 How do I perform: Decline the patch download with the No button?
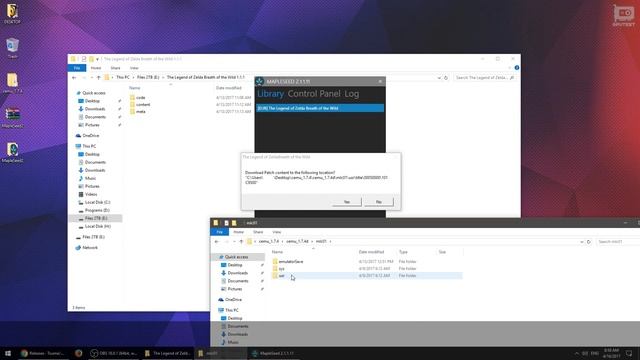[378, 202]
